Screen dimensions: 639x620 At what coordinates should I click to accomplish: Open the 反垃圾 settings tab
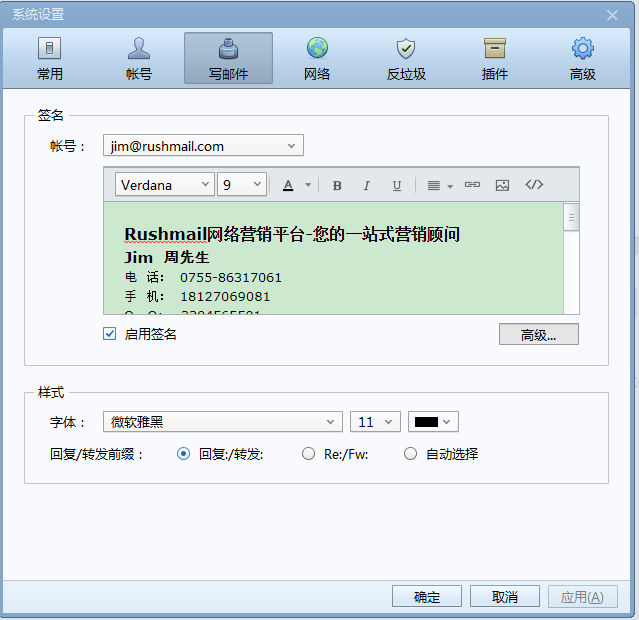point(406,58)
